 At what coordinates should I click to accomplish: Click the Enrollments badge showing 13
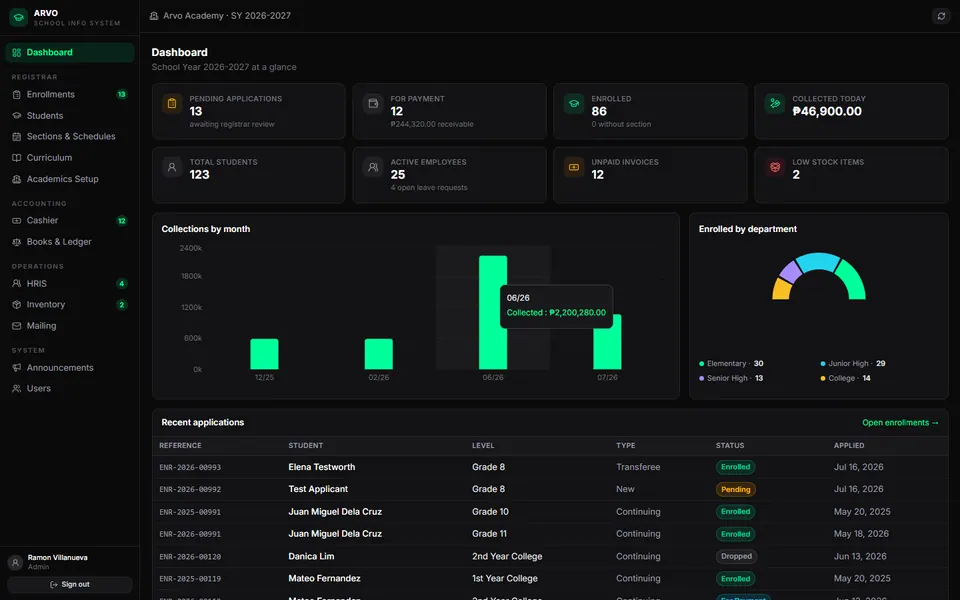(122, 94)
